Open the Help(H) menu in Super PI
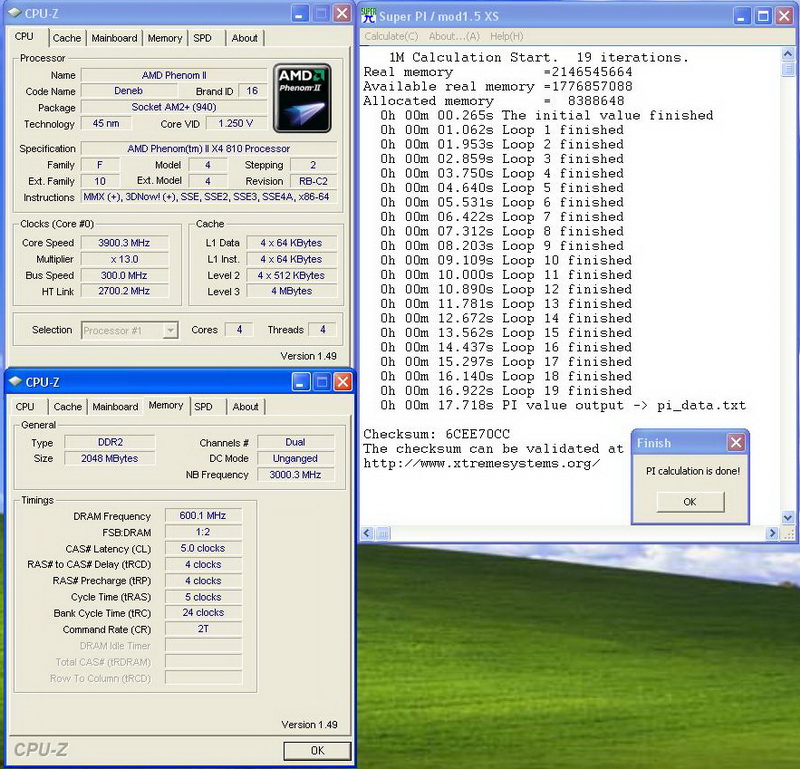The width and height of the screenshot is (800, 769). pos(506,36)
